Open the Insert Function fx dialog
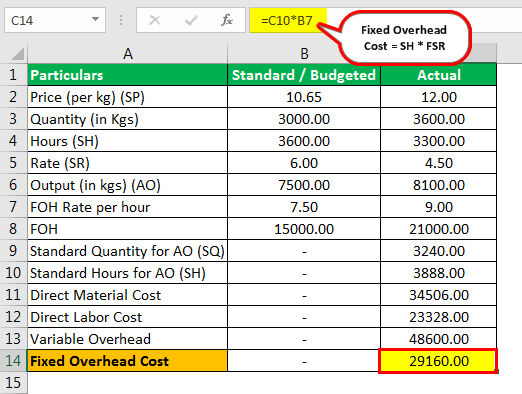Image resolution: width=522 pixels, height=394 pixels. tap(227, 20)
